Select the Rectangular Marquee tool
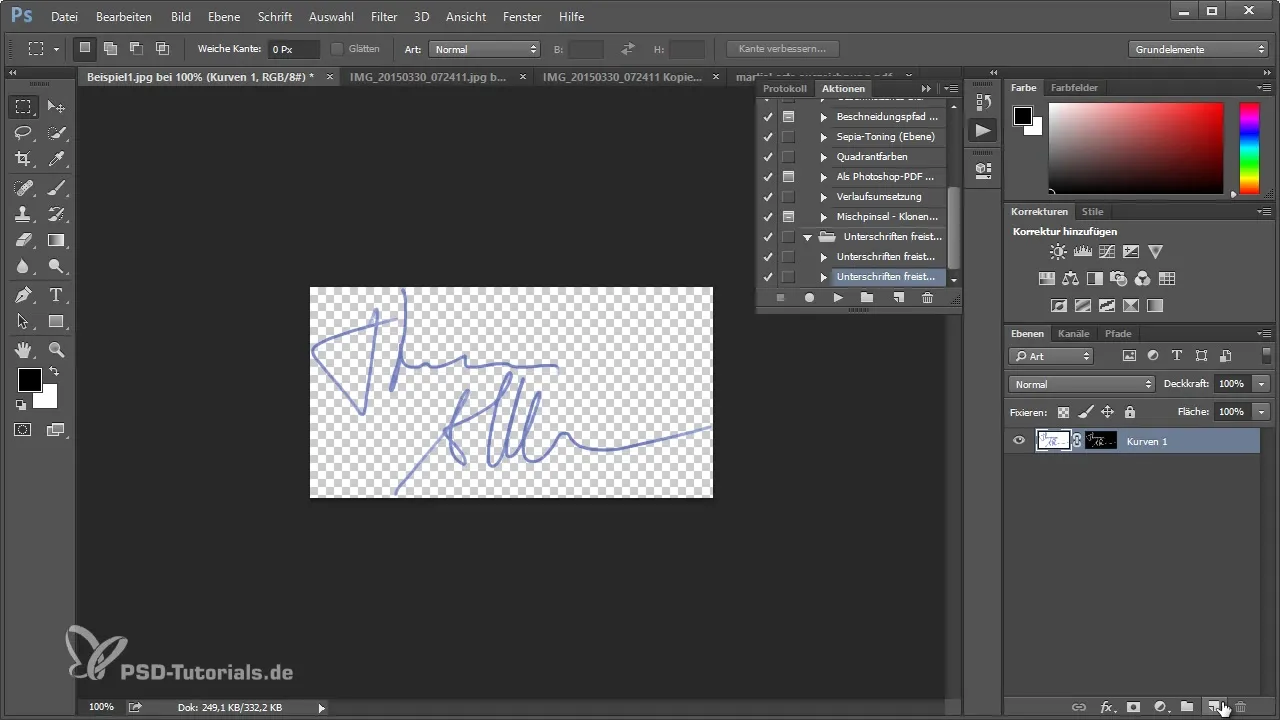This screenshot has width=1280, height=720. (x=24, y=107)
